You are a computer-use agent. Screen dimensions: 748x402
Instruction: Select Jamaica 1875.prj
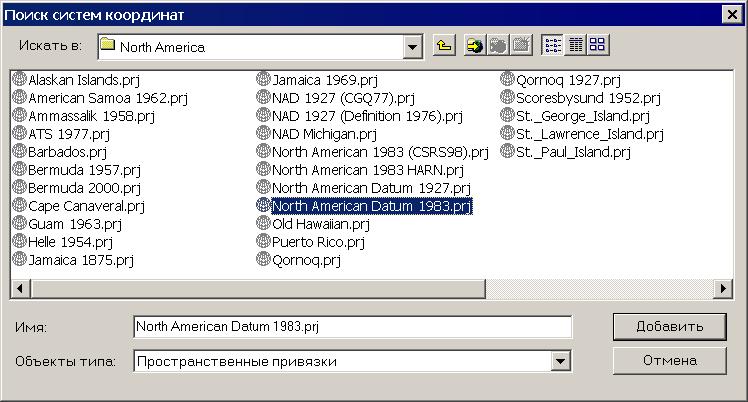point(81,260)
